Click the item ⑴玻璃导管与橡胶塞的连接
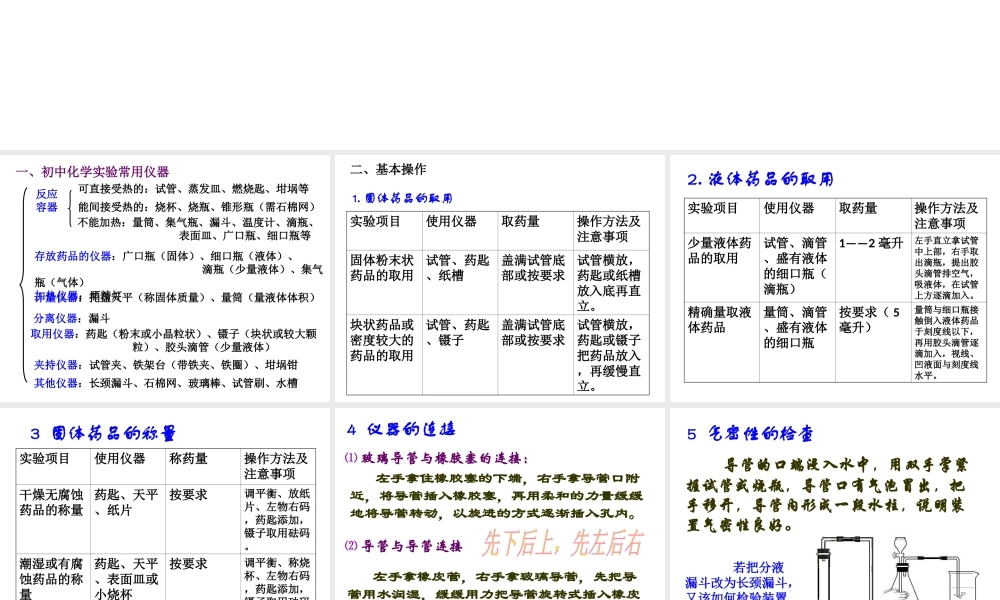The width and height of the screenshot is (1000, 600). click(436, 458)
